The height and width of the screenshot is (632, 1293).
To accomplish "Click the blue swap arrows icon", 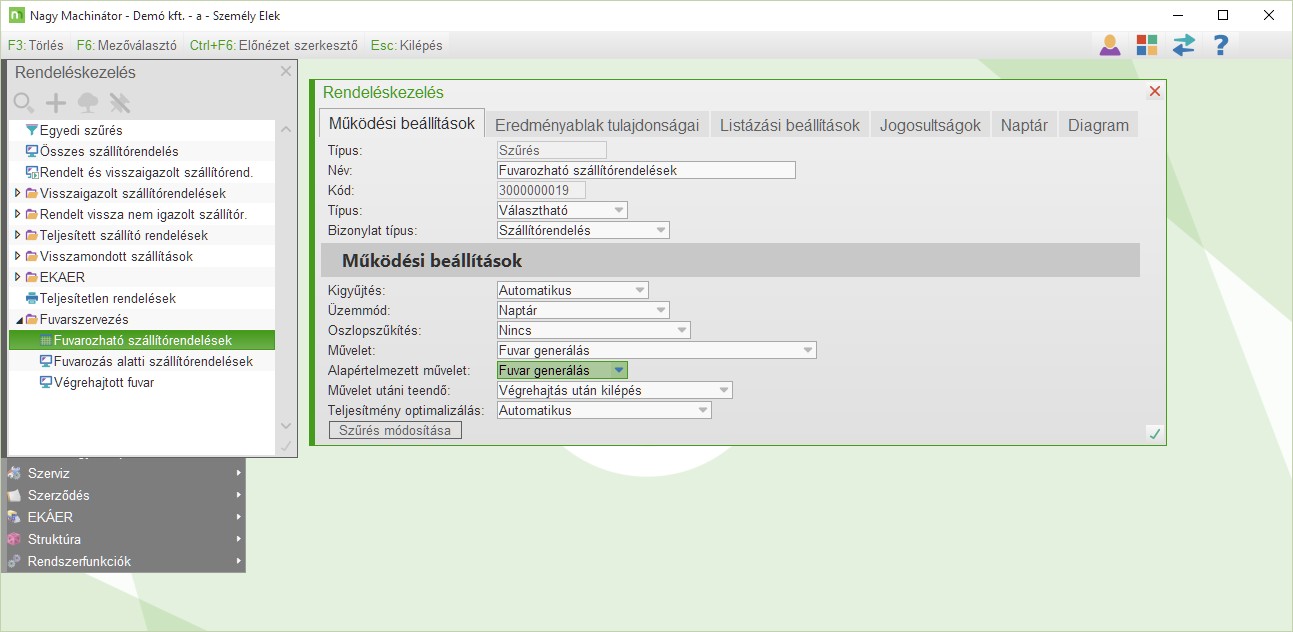I will click(x=1183, y=45).
